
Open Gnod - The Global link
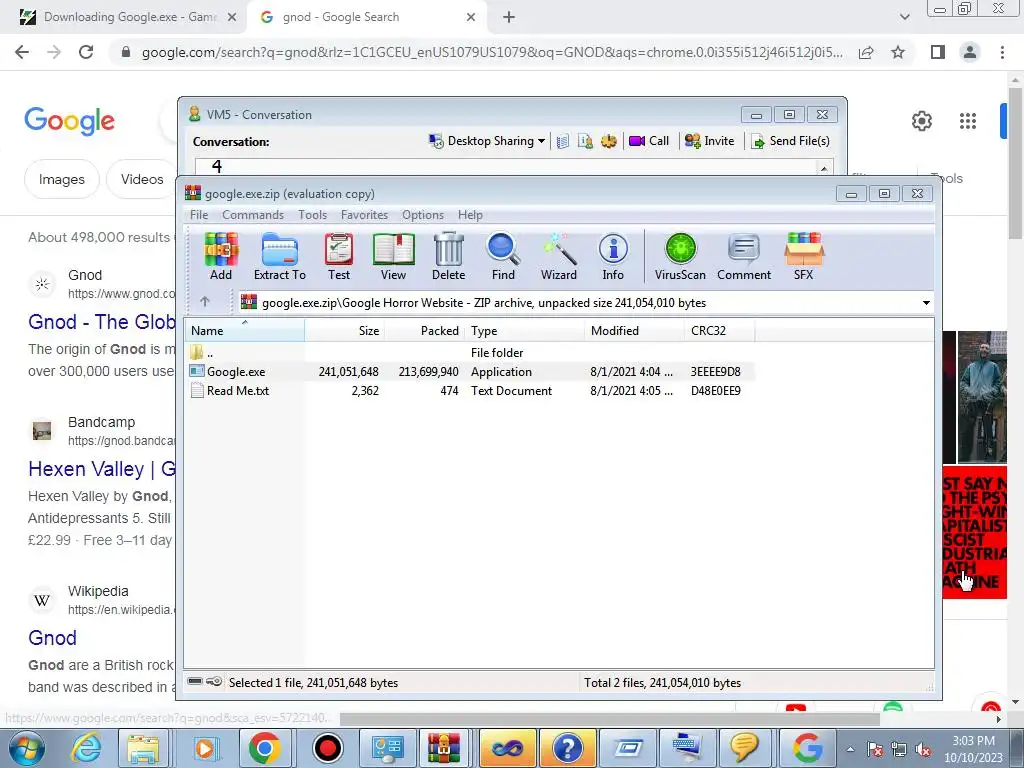[x=102, y=322]
